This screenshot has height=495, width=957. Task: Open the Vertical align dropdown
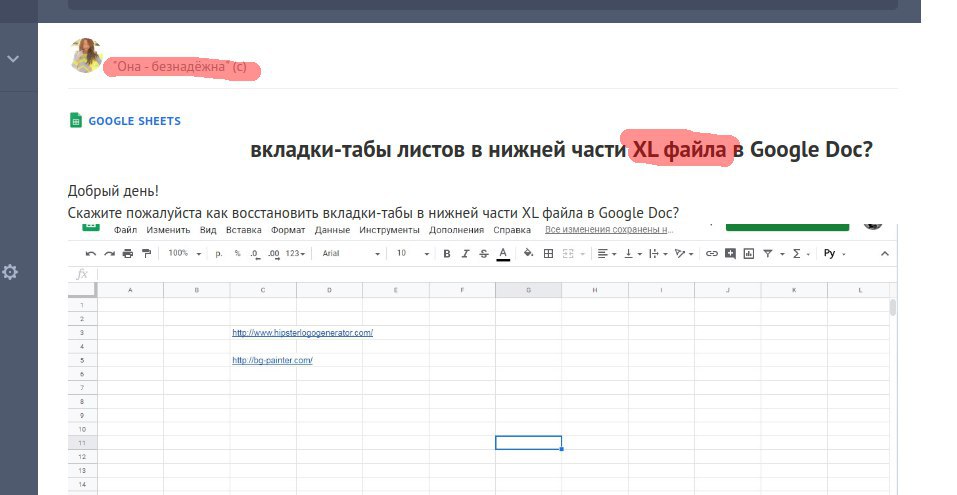[632, 253]
